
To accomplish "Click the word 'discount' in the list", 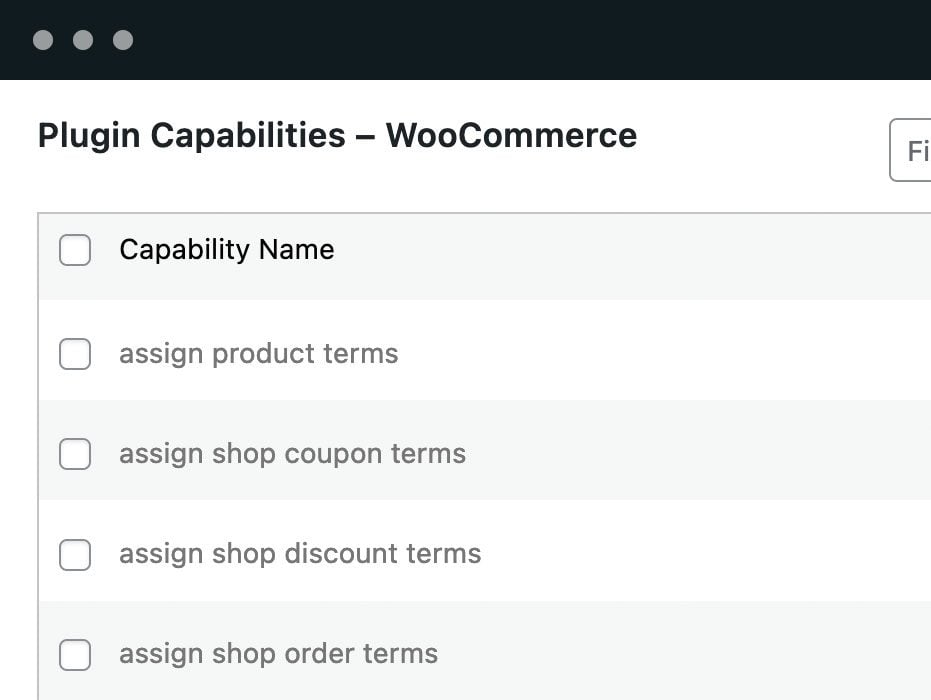I will tap(339, 554).
